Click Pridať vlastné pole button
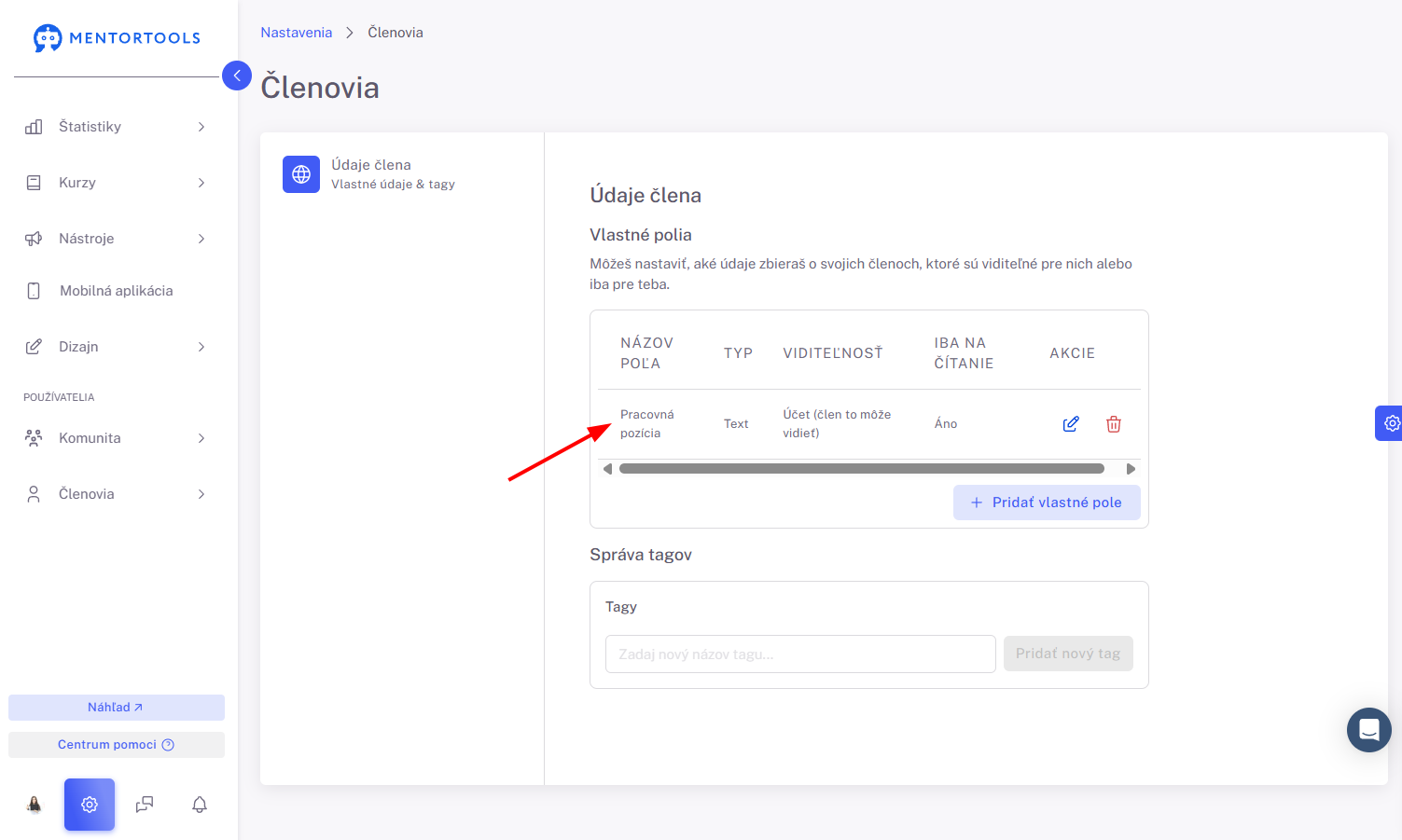 [1047, 503]
